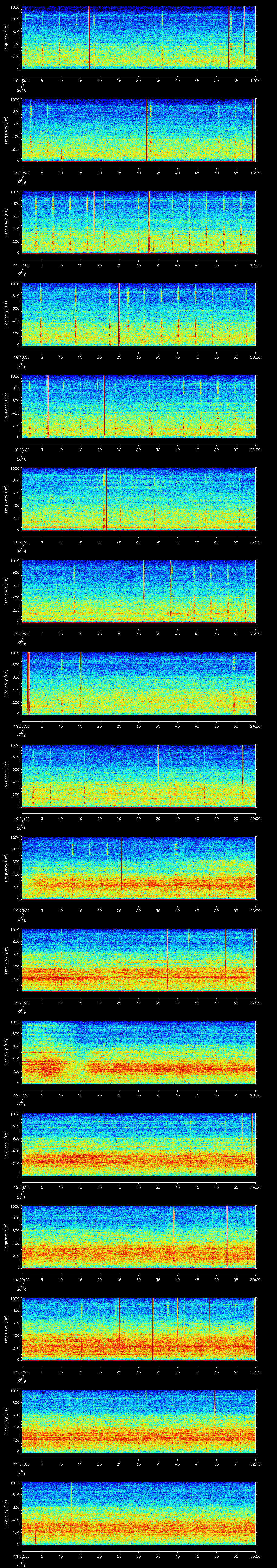Click the 20:00 end time label
This screenshot has width=277, height=1568.
(255, 357)
